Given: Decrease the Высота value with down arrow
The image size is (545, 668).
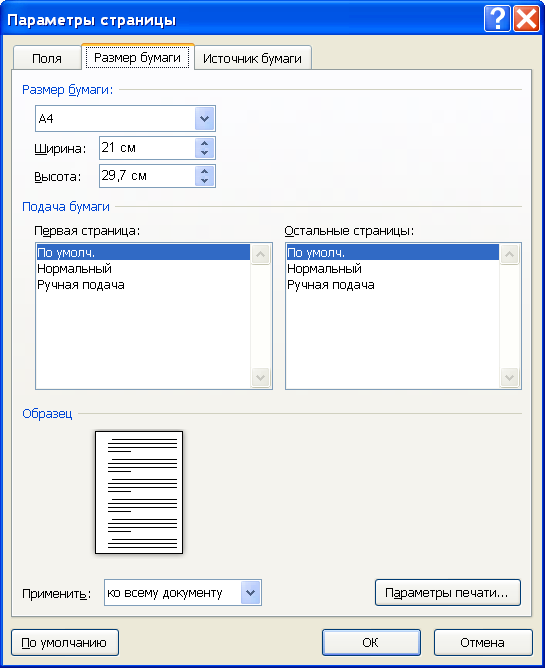Looking at the screenshot, I should pos(205,181).
